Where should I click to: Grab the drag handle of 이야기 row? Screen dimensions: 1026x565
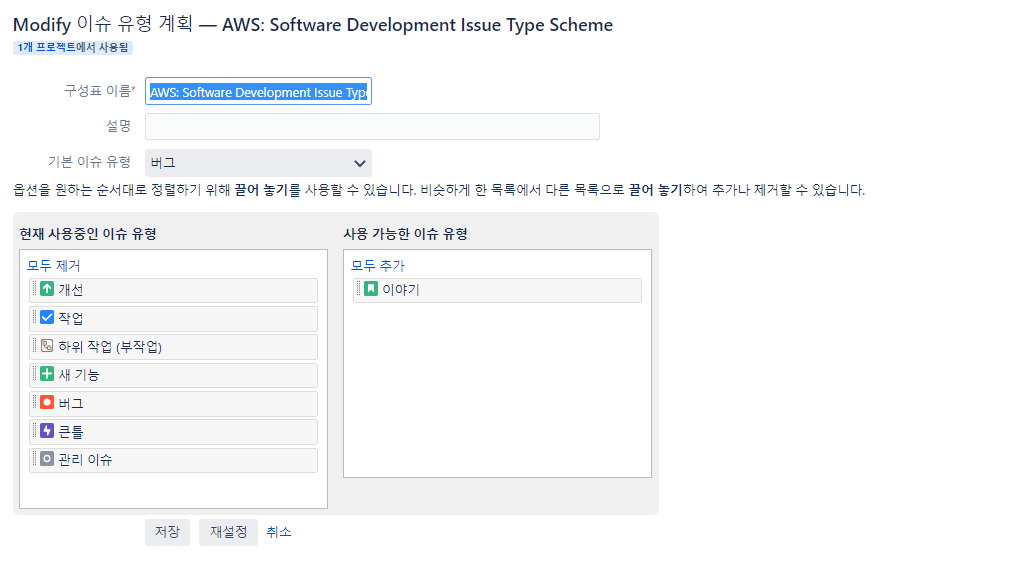[359, 289]
